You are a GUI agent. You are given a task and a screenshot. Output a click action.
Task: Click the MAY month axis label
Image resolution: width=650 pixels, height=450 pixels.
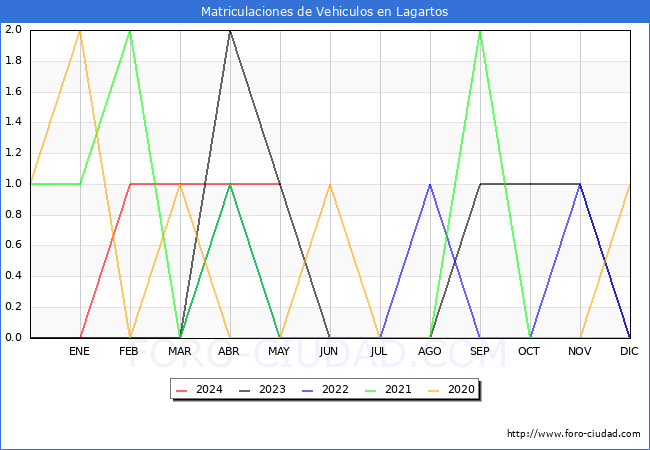pos(279,351)
